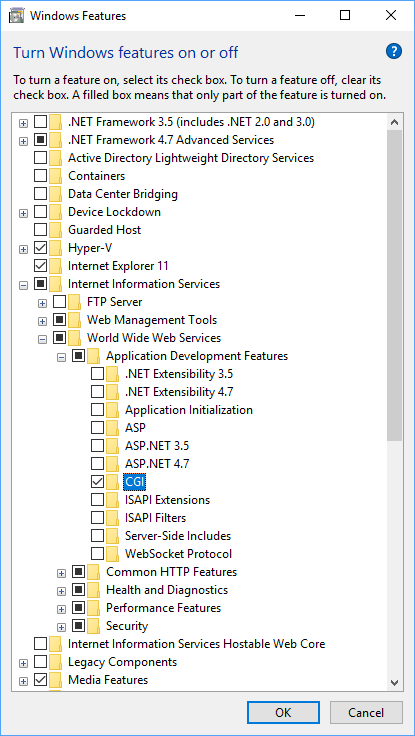
Task: Click the Security folder icon
Action: tap(93, 626)
